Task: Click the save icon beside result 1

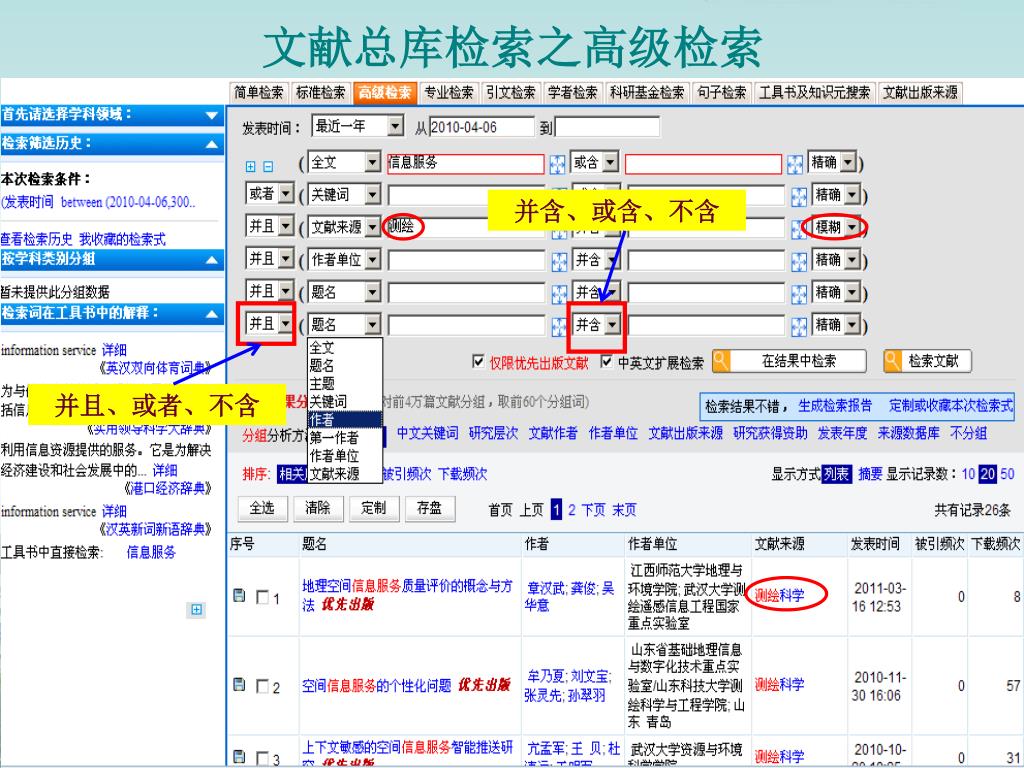Action: pyautogui.click(x=239, y=596)
